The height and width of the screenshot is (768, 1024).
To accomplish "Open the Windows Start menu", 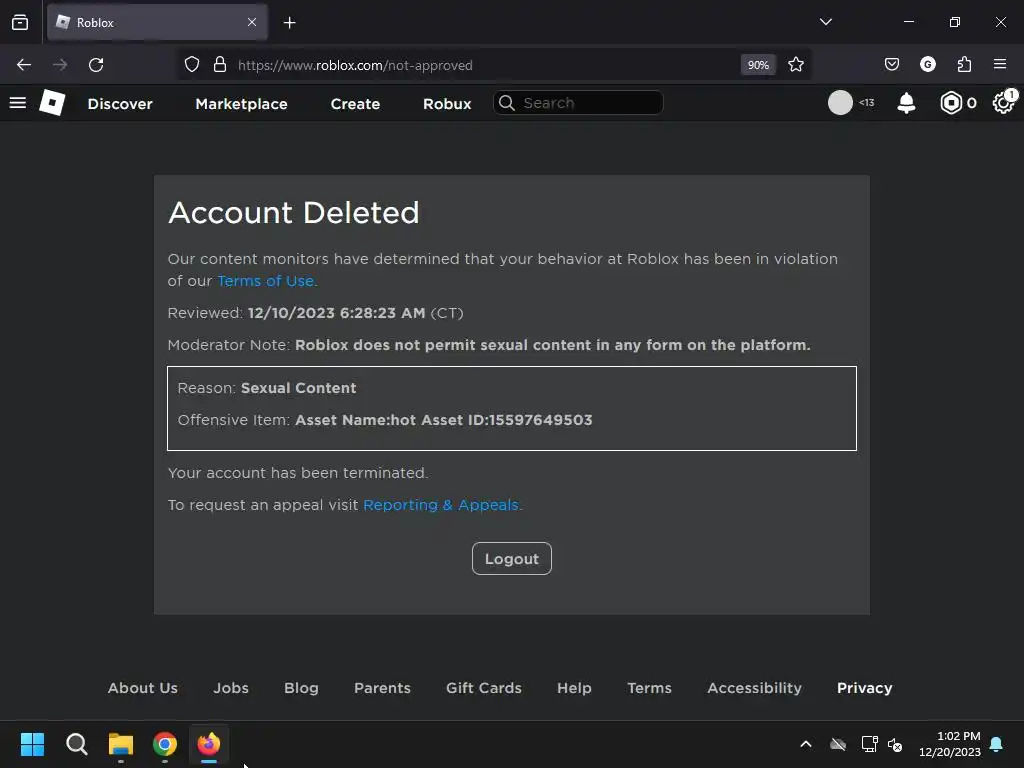I will coord(32,744).
